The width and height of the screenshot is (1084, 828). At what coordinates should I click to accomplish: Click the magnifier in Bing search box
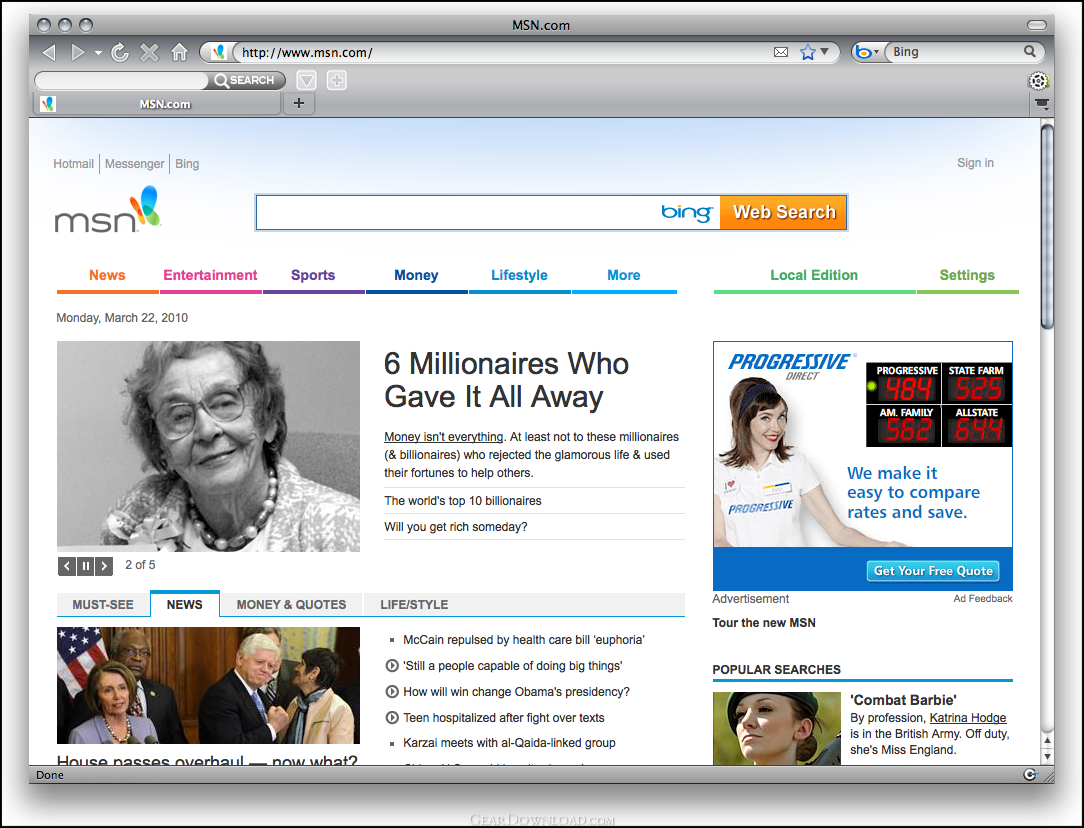pyautogui.click(x=1030, y=52)
